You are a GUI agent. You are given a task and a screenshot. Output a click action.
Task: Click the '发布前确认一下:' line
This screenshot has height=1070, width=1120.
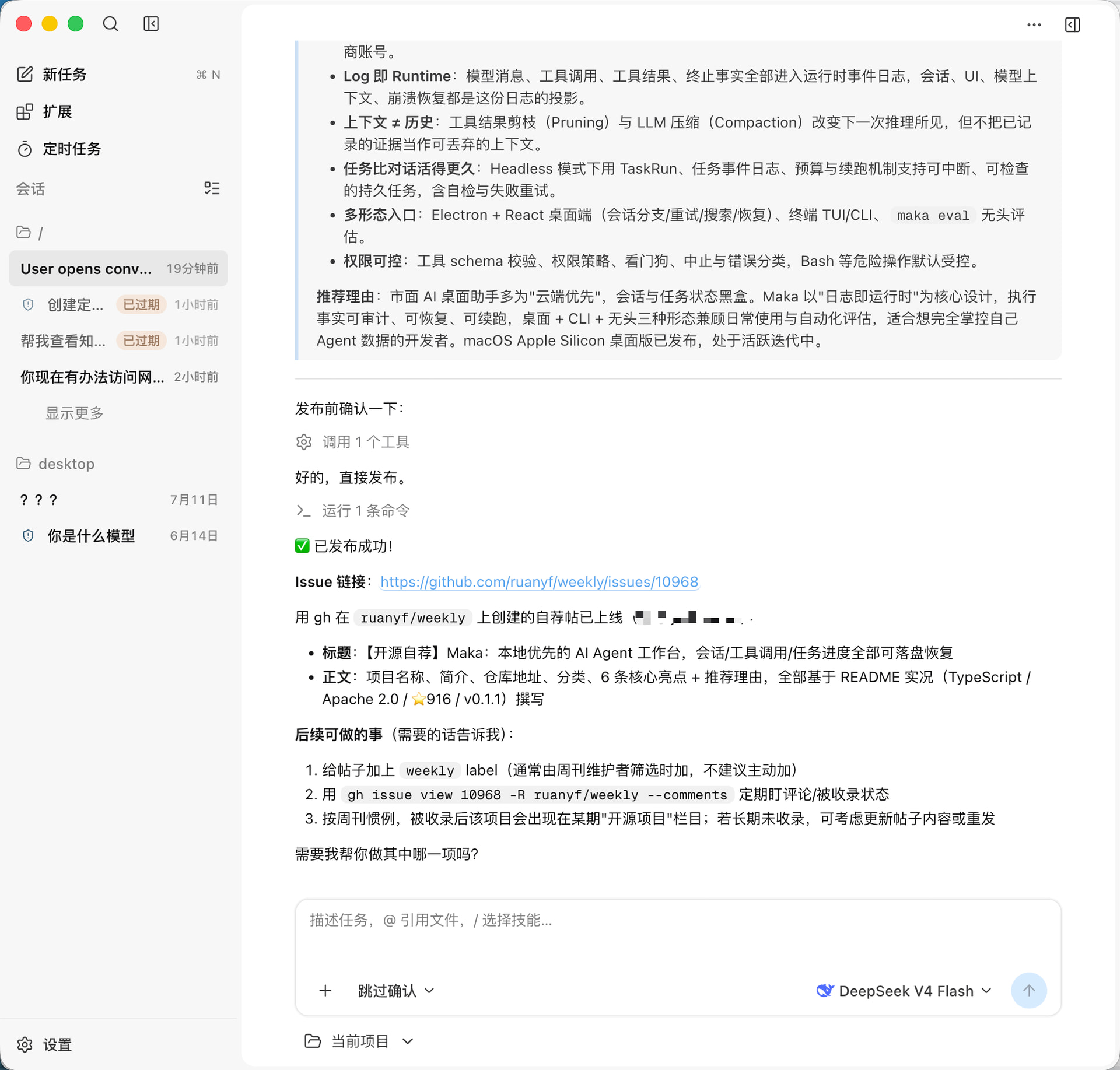tap(350, 408)
